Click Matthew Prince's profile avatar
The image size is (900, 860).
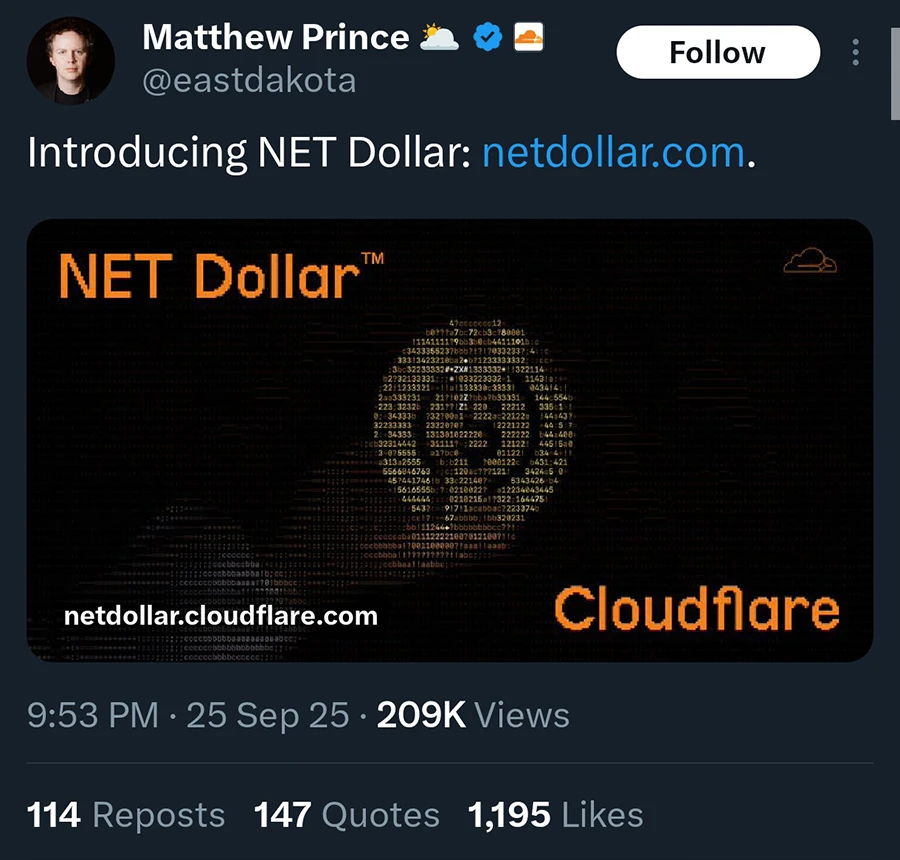68,62
